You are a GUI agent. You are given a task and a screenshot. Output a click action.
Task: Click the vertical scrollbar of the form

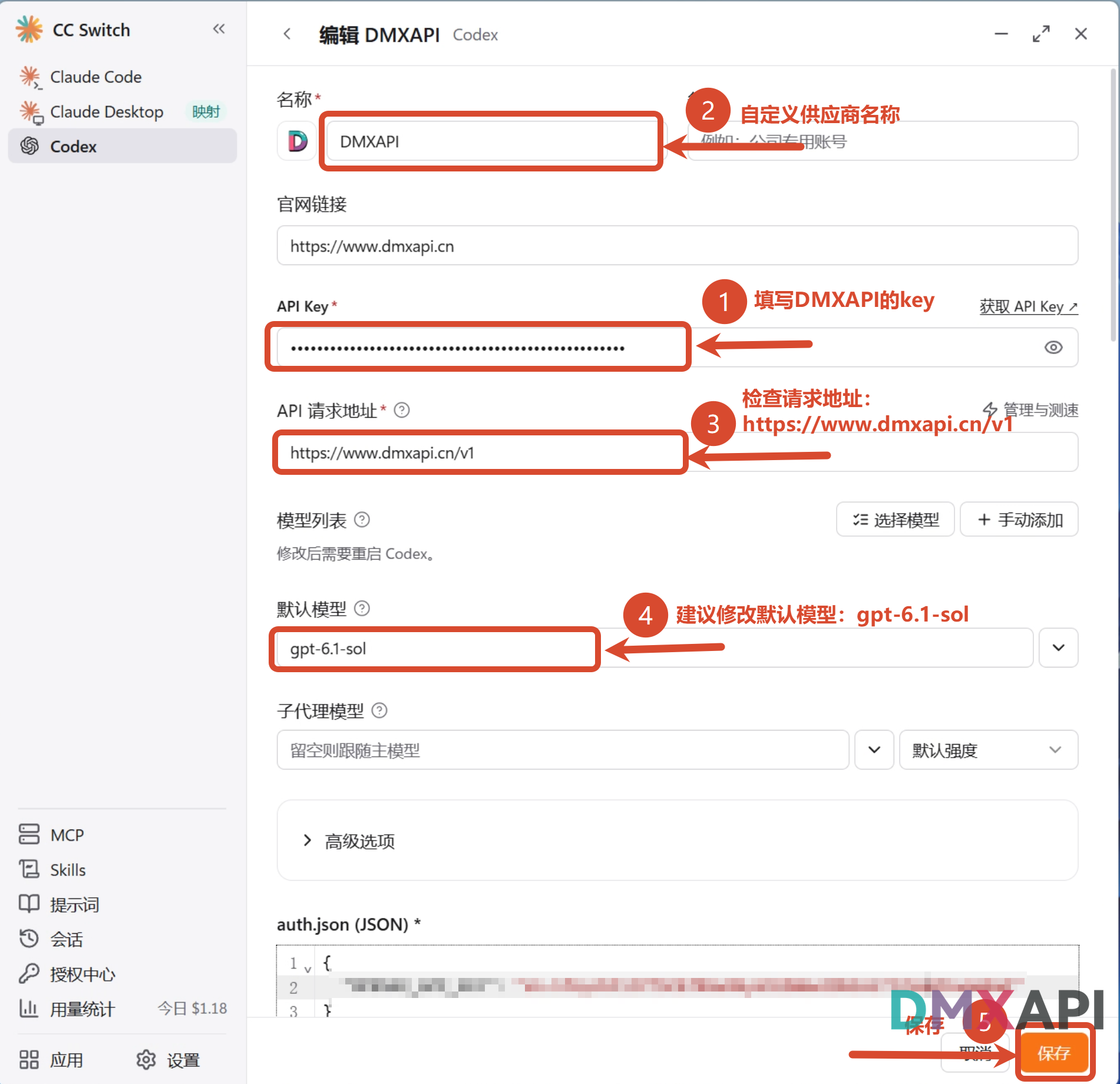pos(1113,205)
